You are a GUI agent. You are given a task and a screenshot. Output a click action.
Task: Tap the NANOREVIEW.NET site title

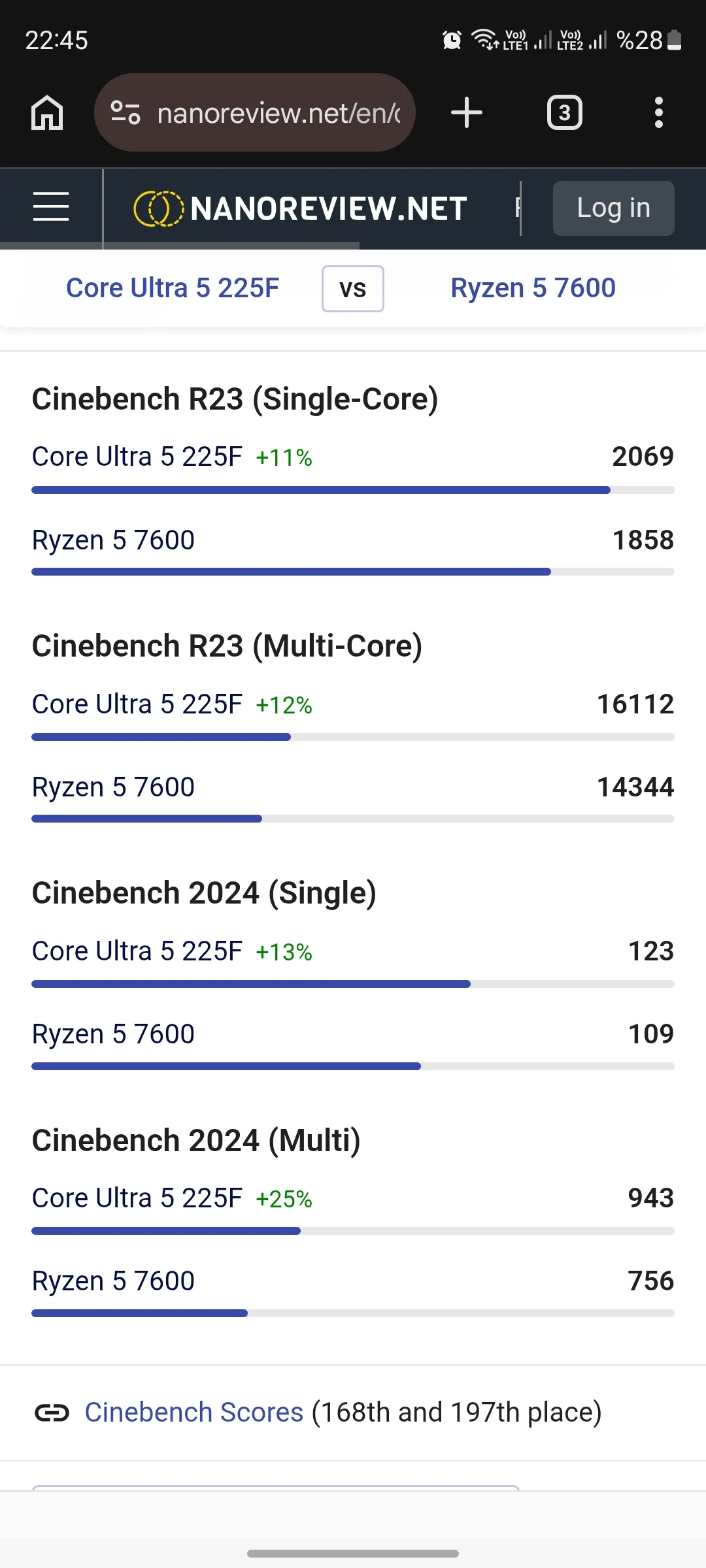tap(328, 209)
